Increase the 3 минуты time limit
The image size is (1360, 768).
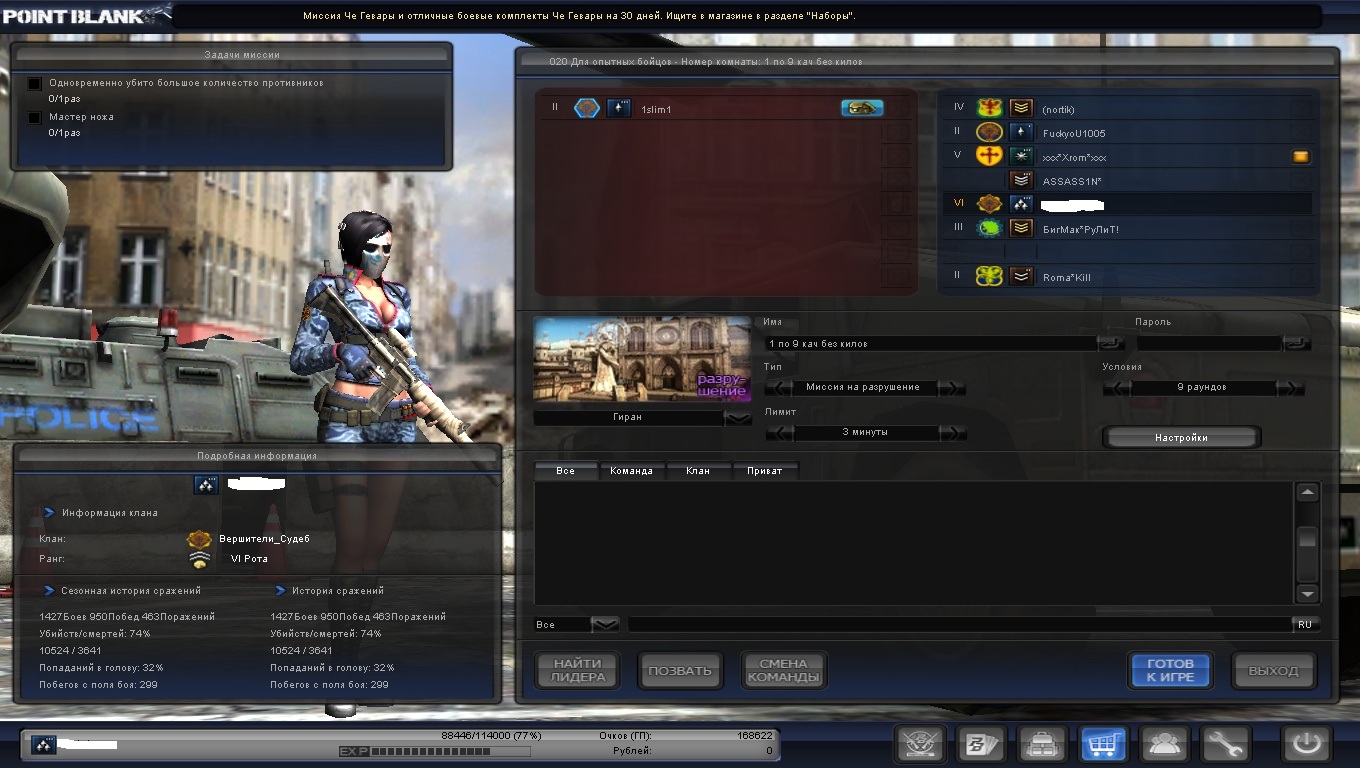pyautogui.click(x=952, y=432)
